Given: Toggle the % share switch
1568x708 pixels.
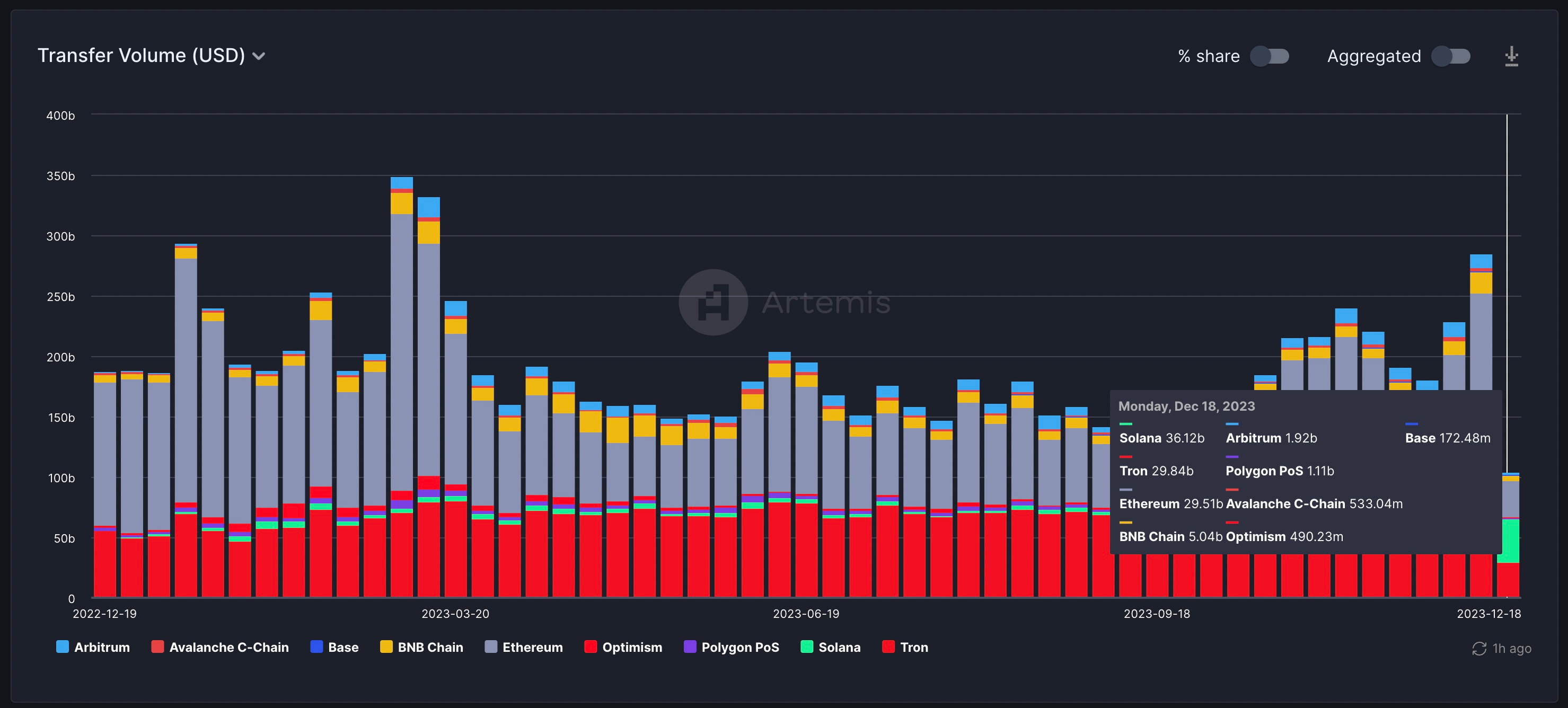Looking at the screenshot, I should point(1270,56).
